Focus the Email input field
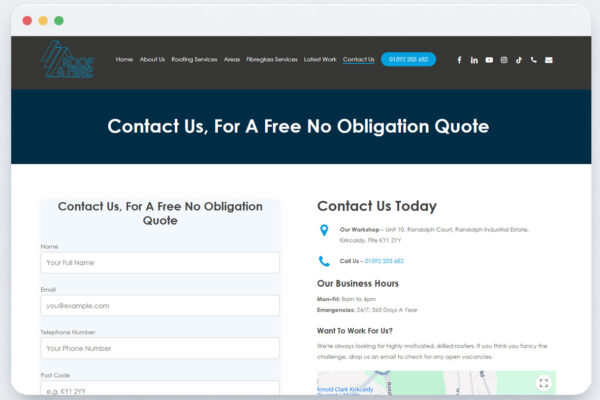 [x=160, y=306]
